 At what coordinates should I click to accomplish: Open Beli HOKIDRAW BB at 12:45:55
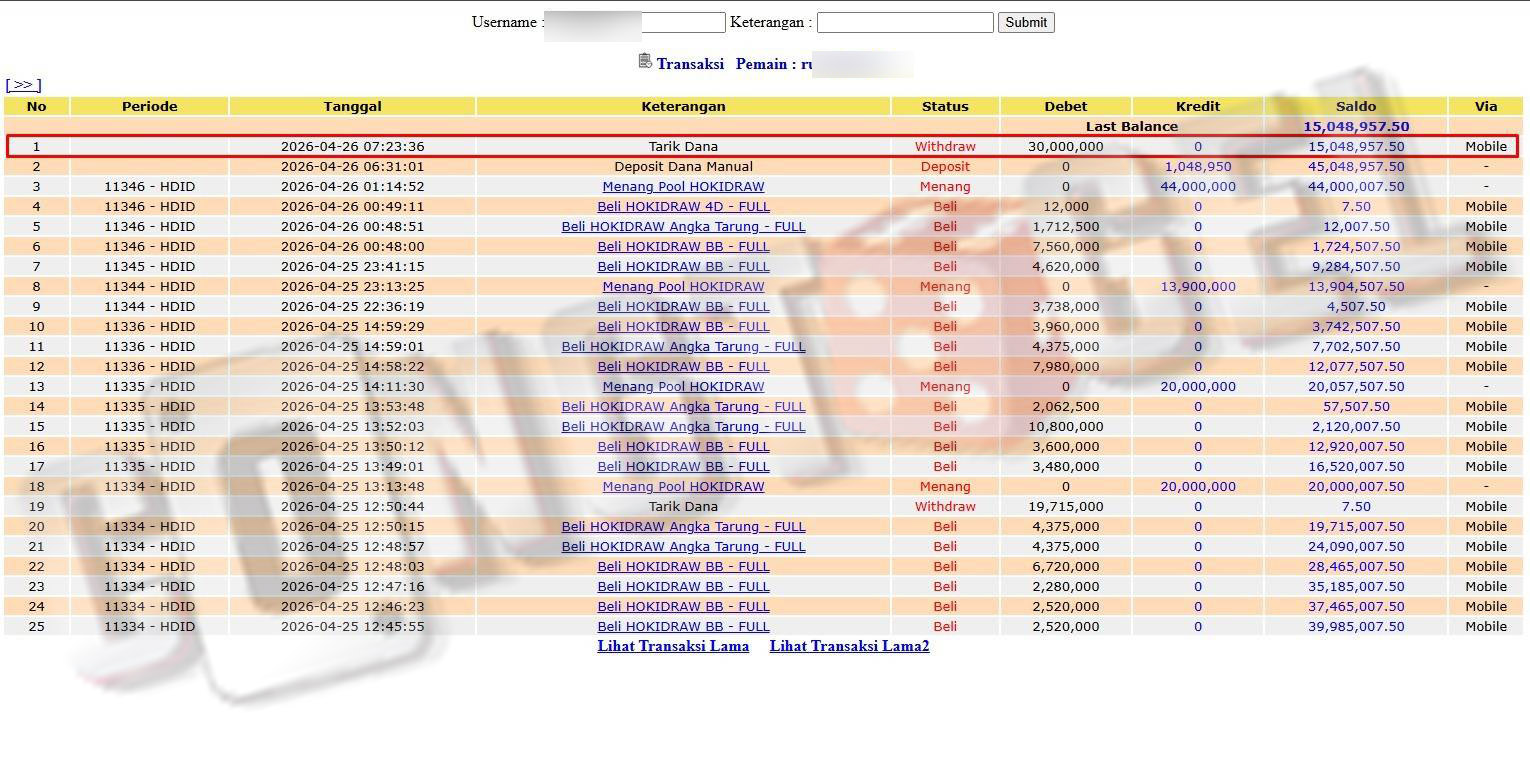pos(683,627)
